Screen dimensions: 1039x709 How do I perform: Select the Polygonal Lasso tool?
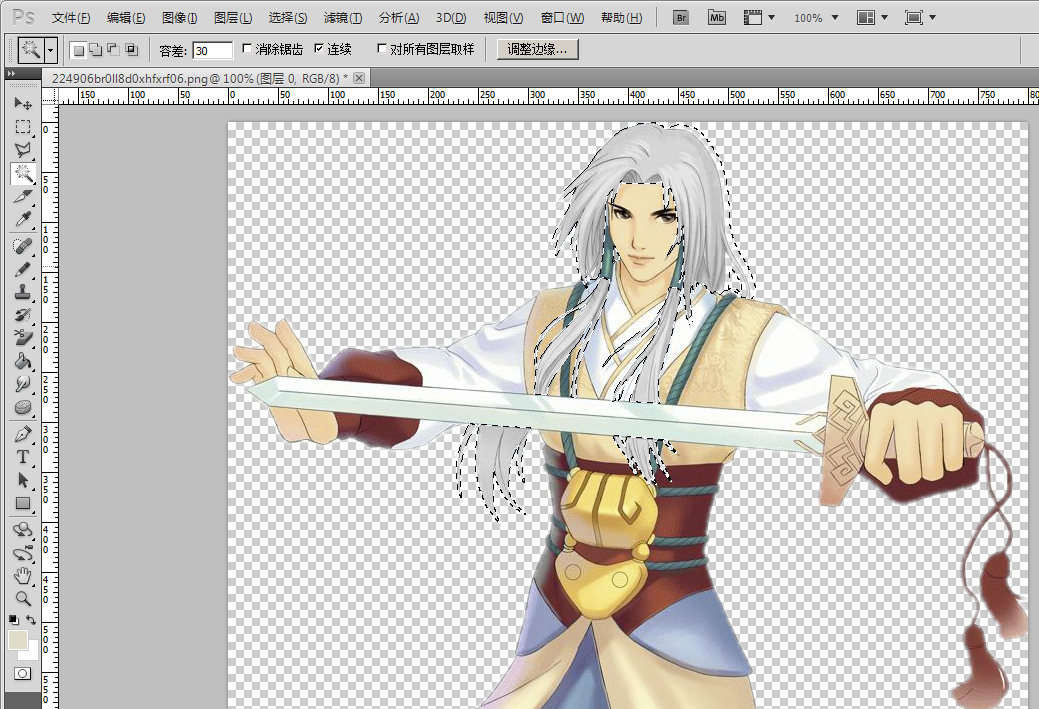(23, 150)
